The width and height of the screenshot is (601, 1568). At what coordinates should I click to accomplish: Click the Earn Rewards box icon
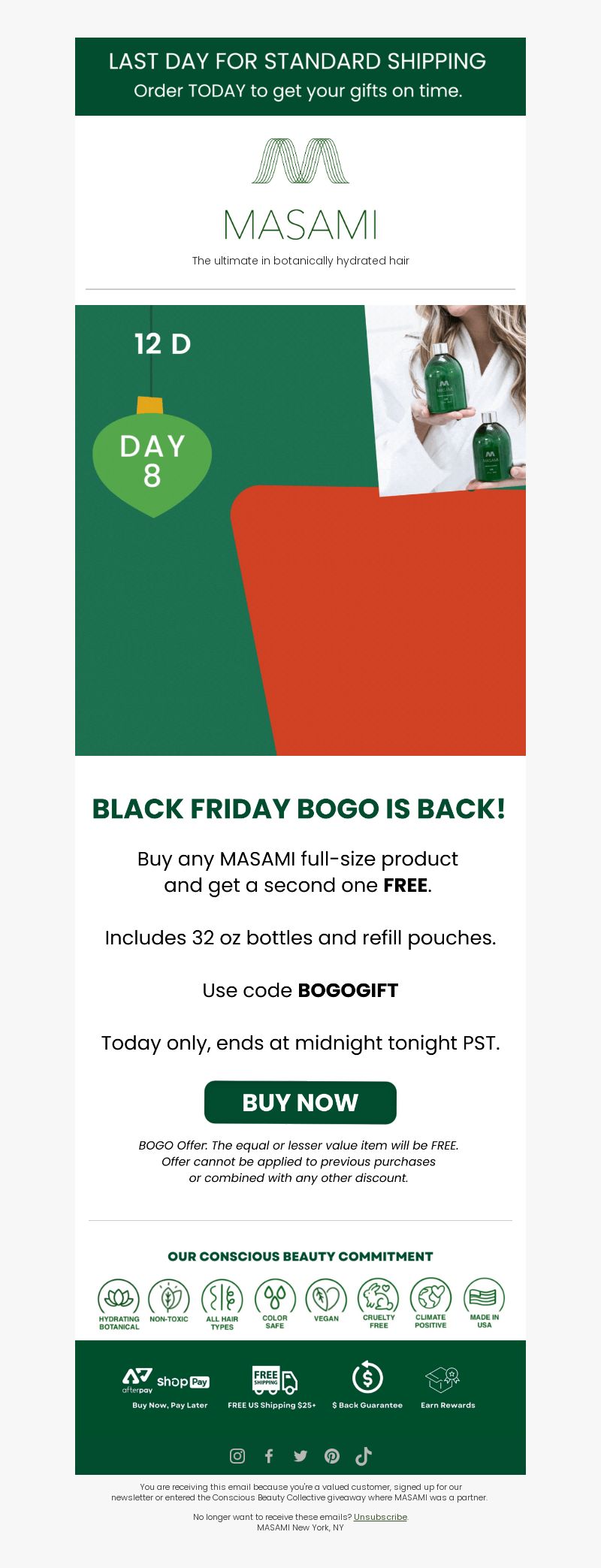click(x=442, y=1379)
